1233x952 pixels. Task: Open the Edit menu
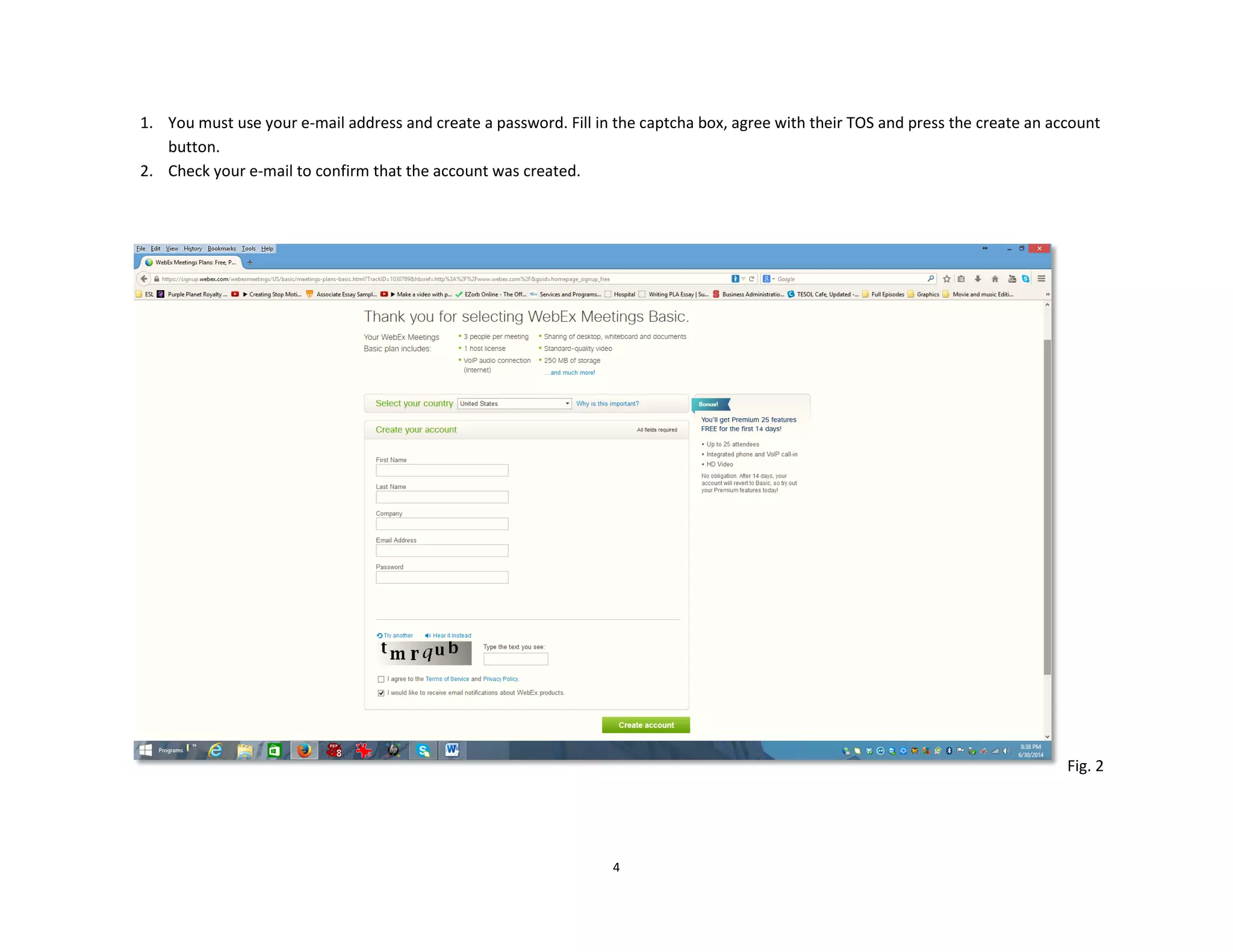[x=155, y=249]
